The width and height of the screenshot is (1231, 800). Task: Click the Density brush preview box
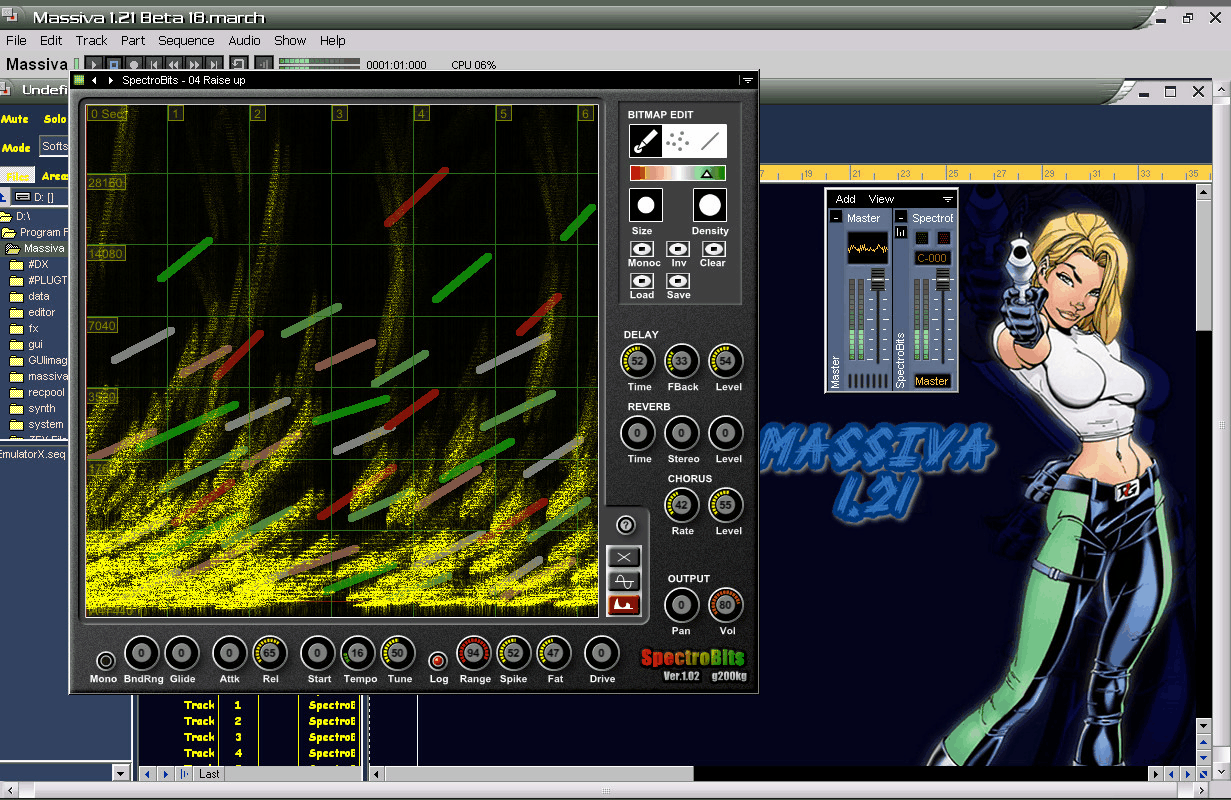click(x=710, y=205)
